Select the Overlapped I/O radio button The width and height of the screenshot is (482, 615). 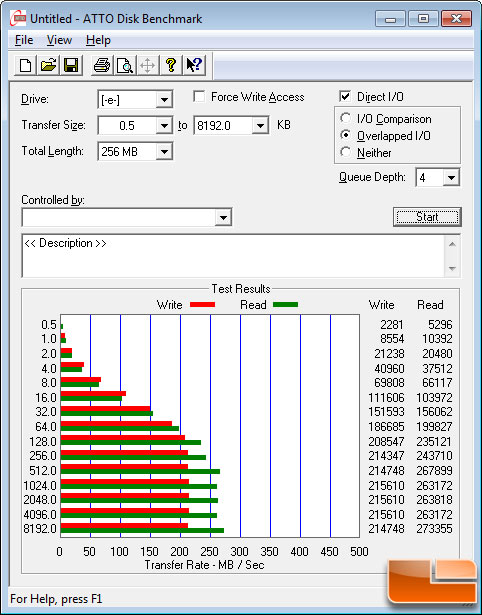coord(346,135)
